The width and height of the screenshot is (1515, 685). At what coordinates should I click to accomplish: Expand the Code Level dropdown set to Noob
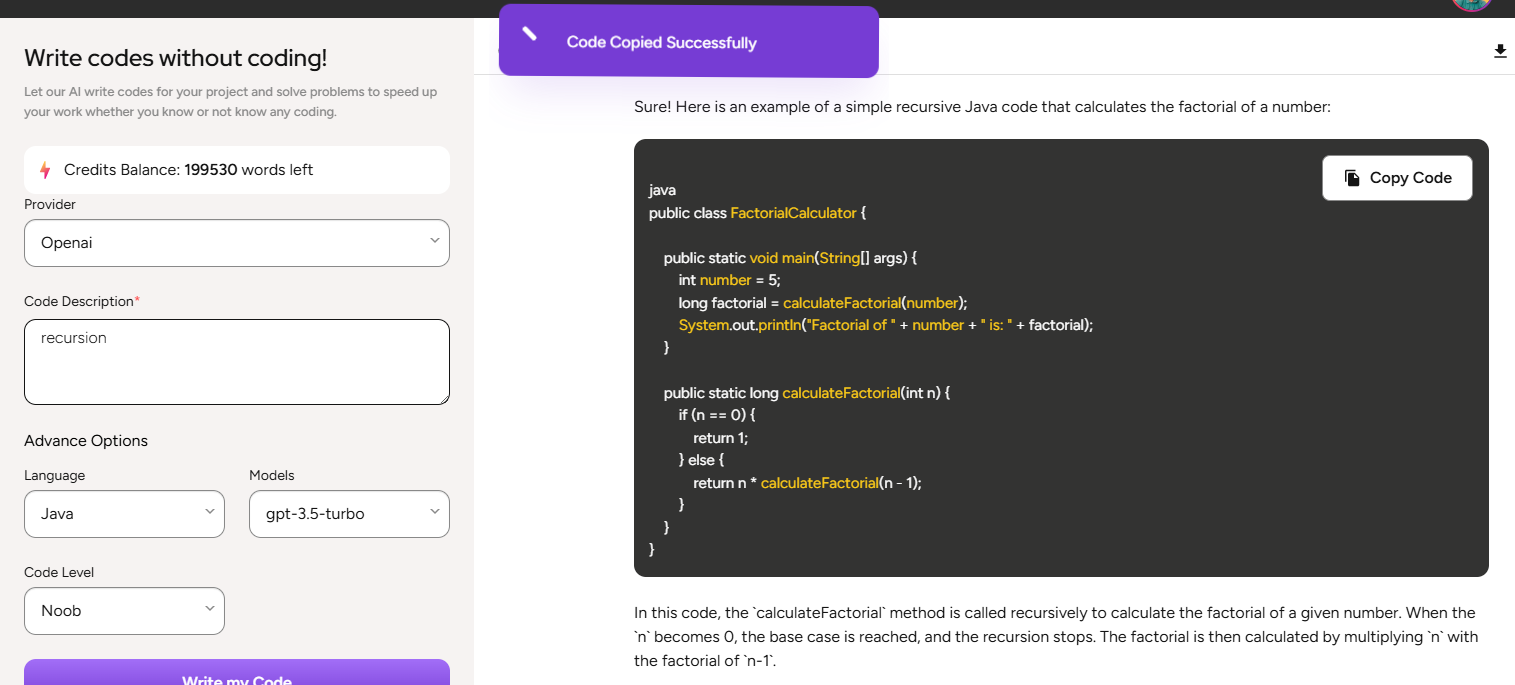(x=124, y=611)
